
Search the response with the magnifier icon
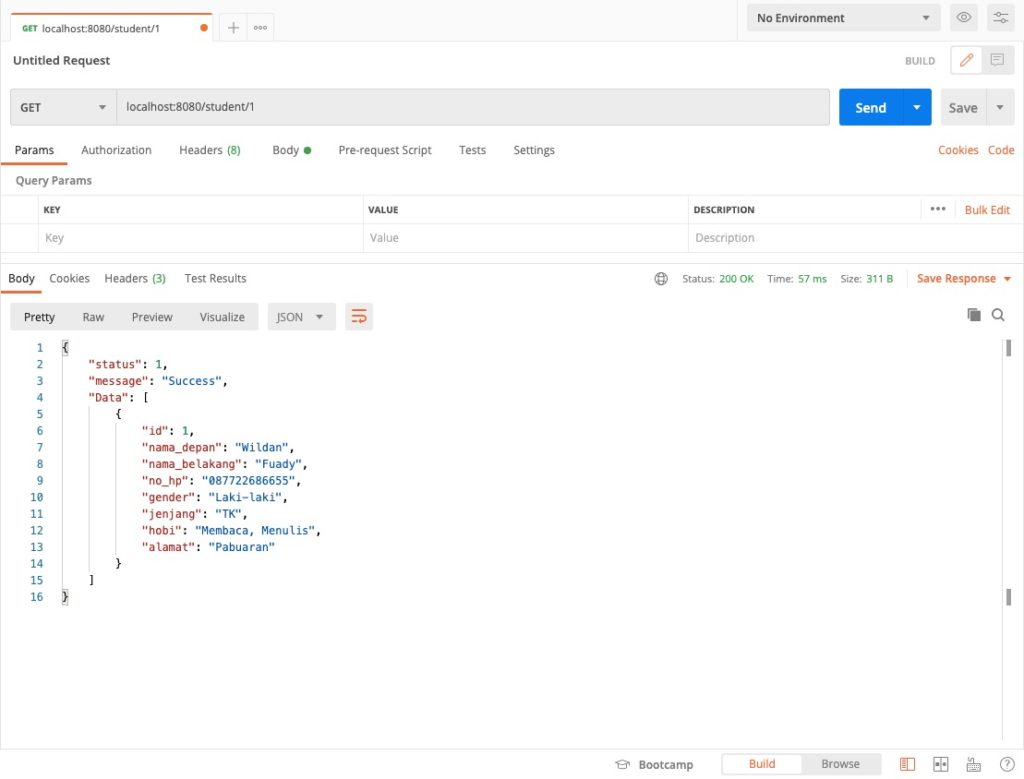pyautogui.click(x=998, y=315)
